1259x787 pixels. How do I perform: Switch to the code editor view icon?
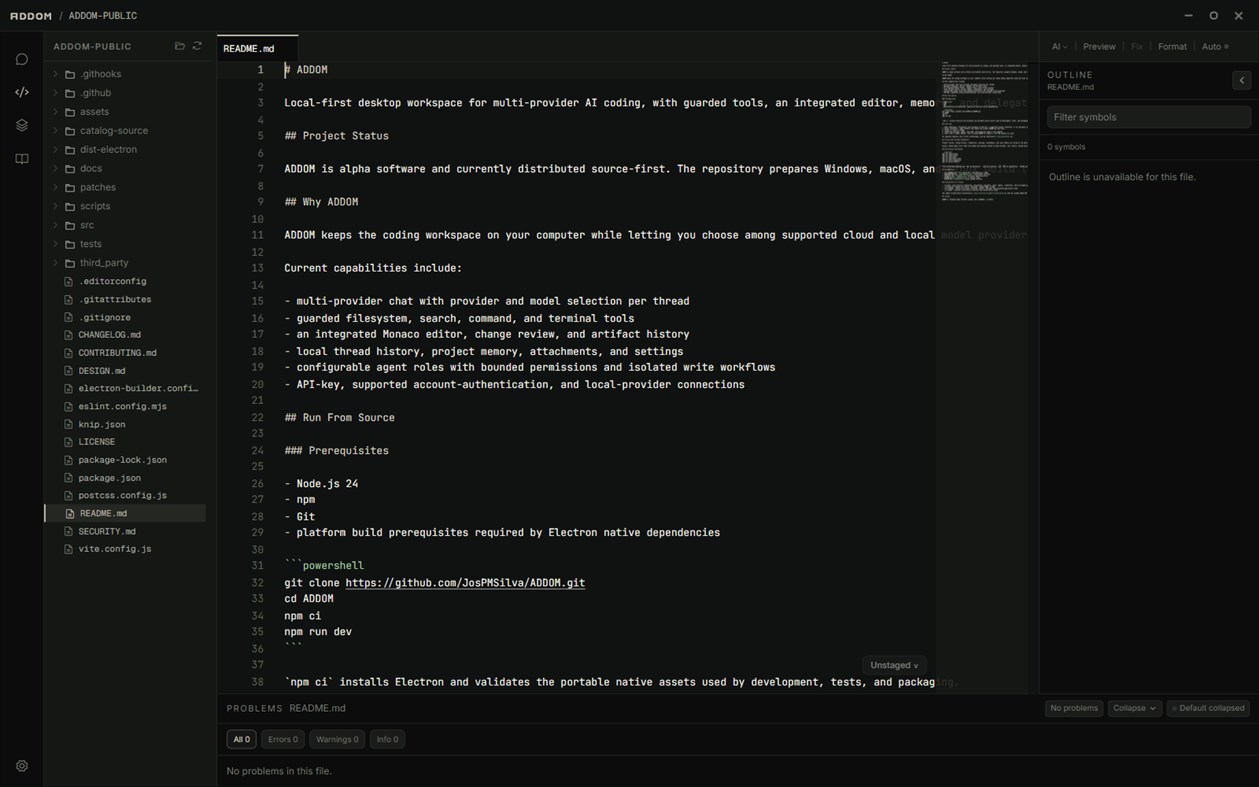tap(22, 92)
